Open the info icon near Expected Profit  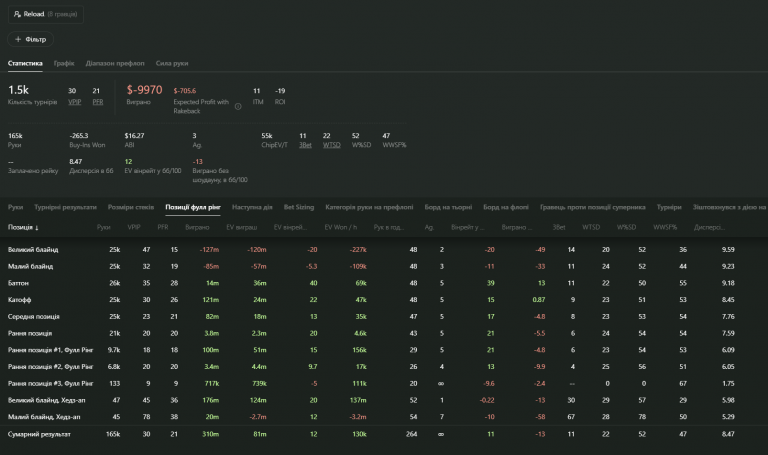coord(238,106)
